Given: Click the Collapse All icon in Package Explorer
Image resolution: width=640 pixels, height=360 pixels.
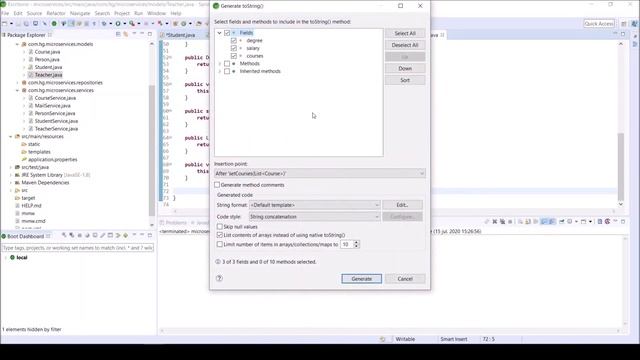Looking at the screenshot, I should (118, 35).
